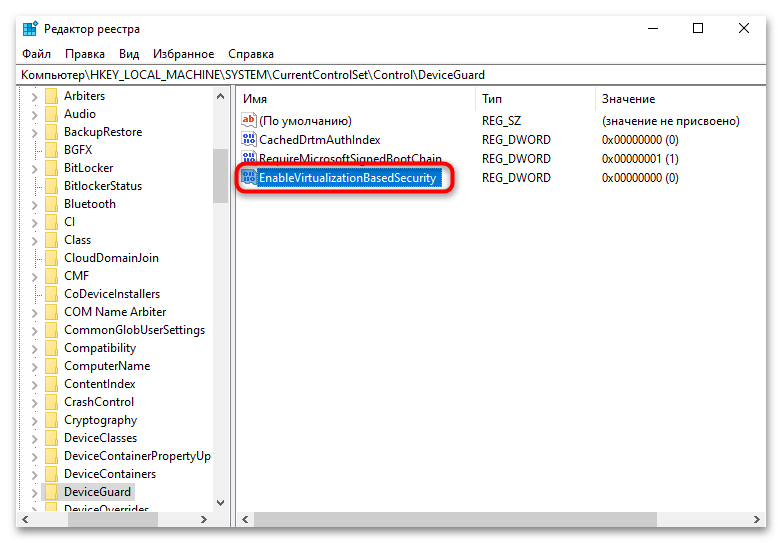
Task: Click the tree vertical scrollbar thumb
Action: click(220, 176)
